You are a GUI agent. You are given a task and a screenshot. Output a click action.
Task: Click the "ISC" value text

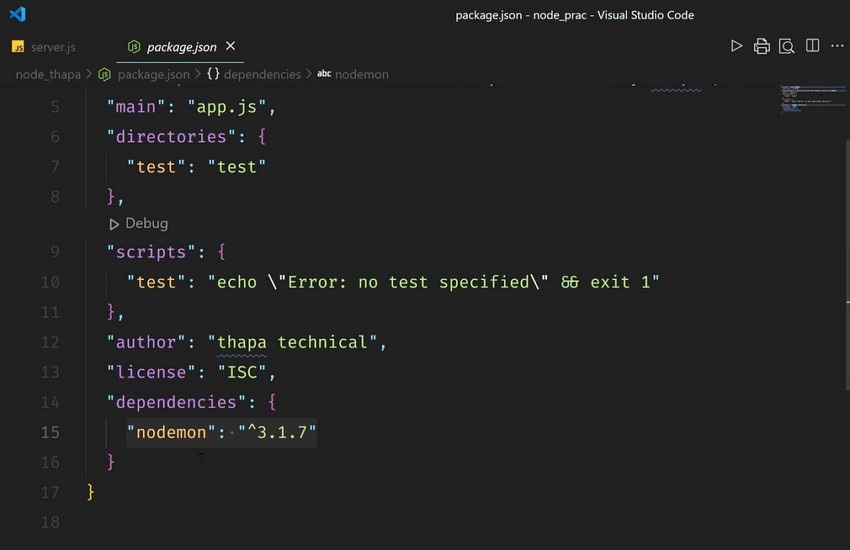(x=242, y=372)
